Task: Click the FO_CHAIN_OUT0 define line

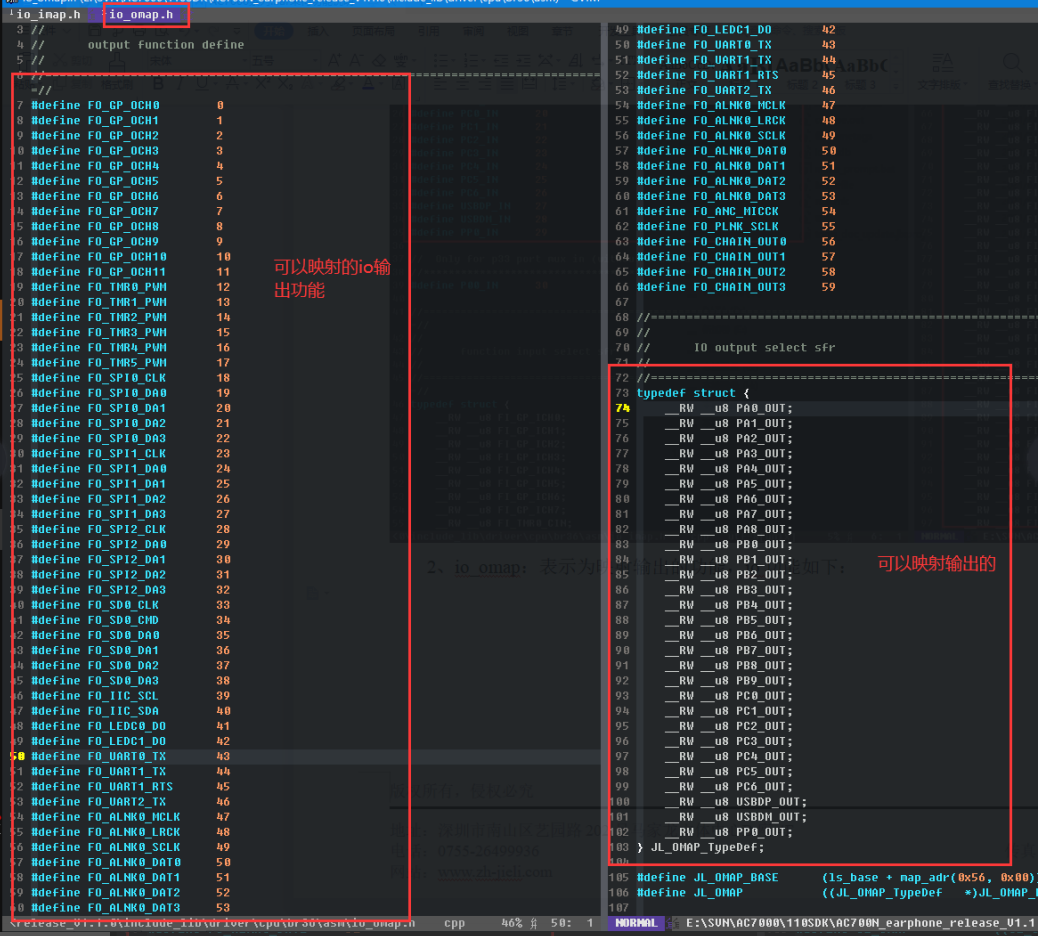Action: coord(736,242)
